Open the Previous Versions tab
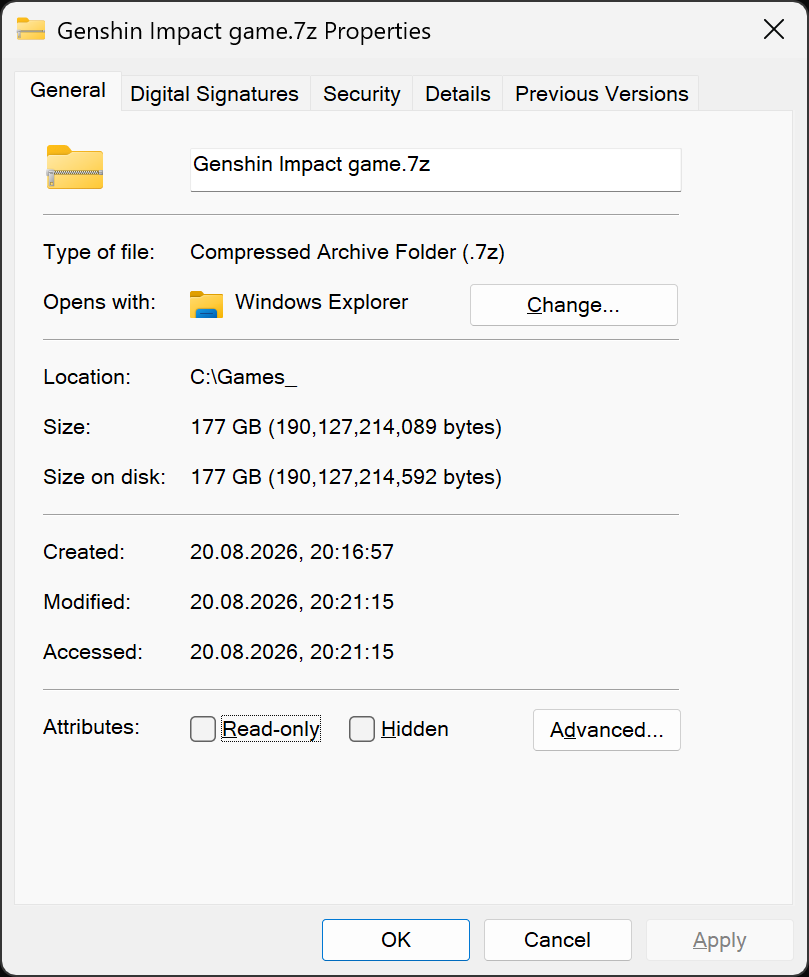 pyautogui.click(x=601, y=94)
